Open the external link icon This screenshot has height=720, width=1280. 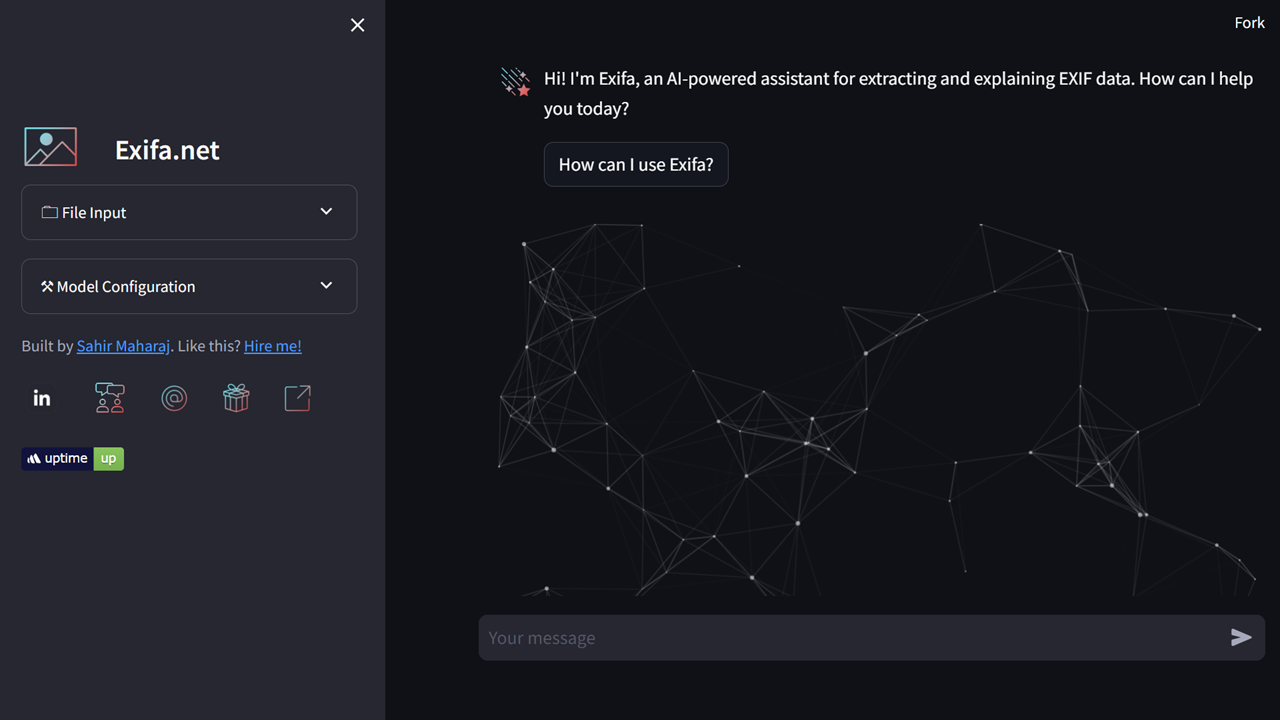tap(297, 397)
